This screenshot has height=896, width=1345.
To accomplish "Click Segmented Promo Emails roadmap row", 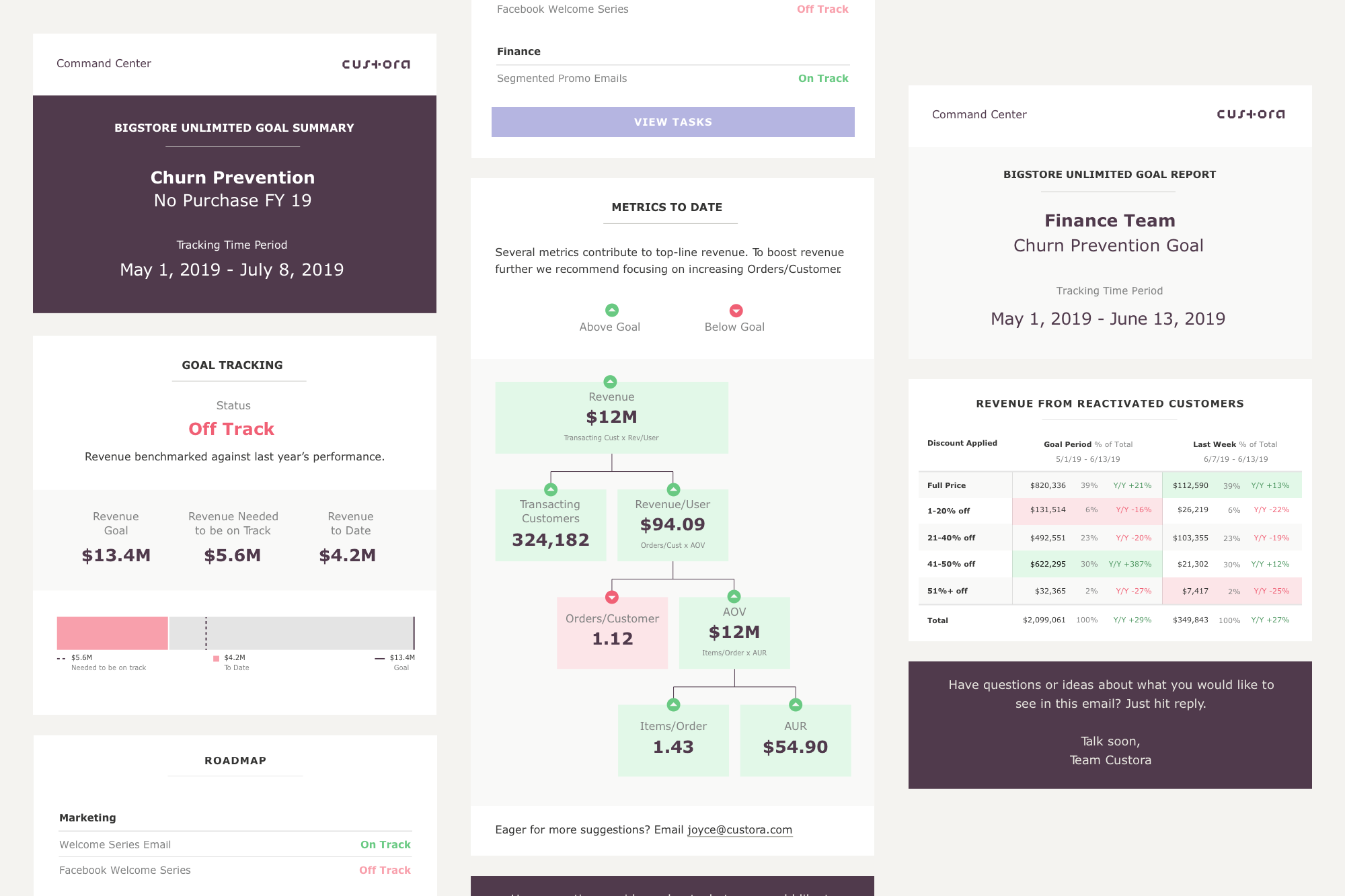I will [x=562, y=79].
